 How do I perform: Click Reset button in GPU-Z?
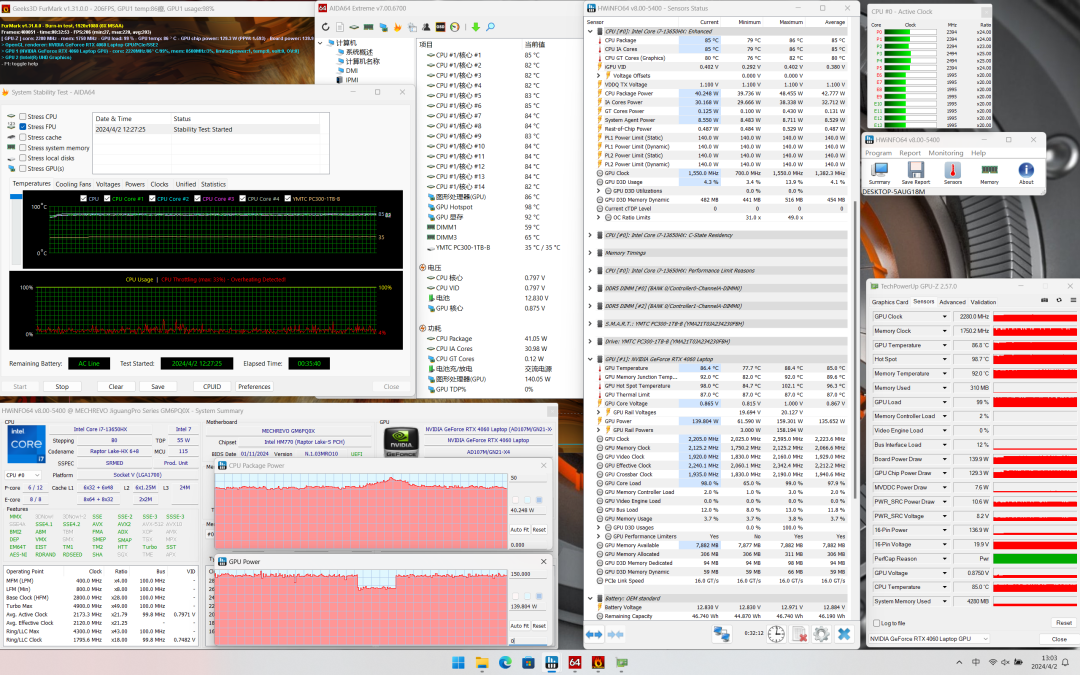[1063, 623]
